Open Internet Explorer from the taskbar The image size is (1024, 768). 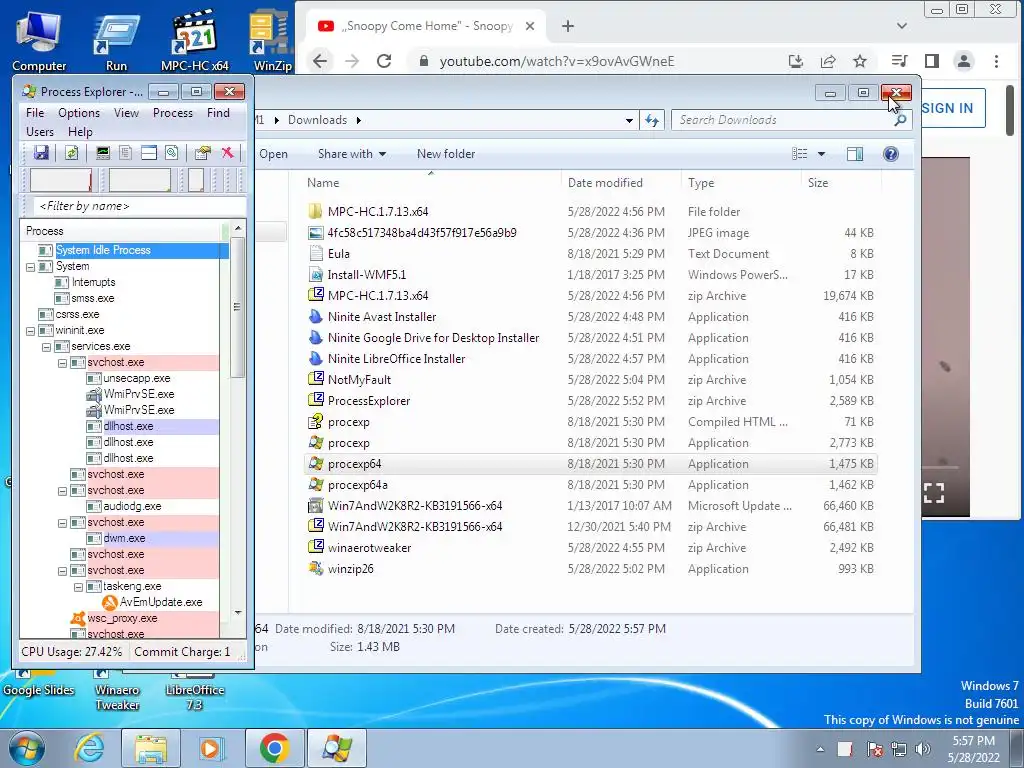tap(89, 748)
